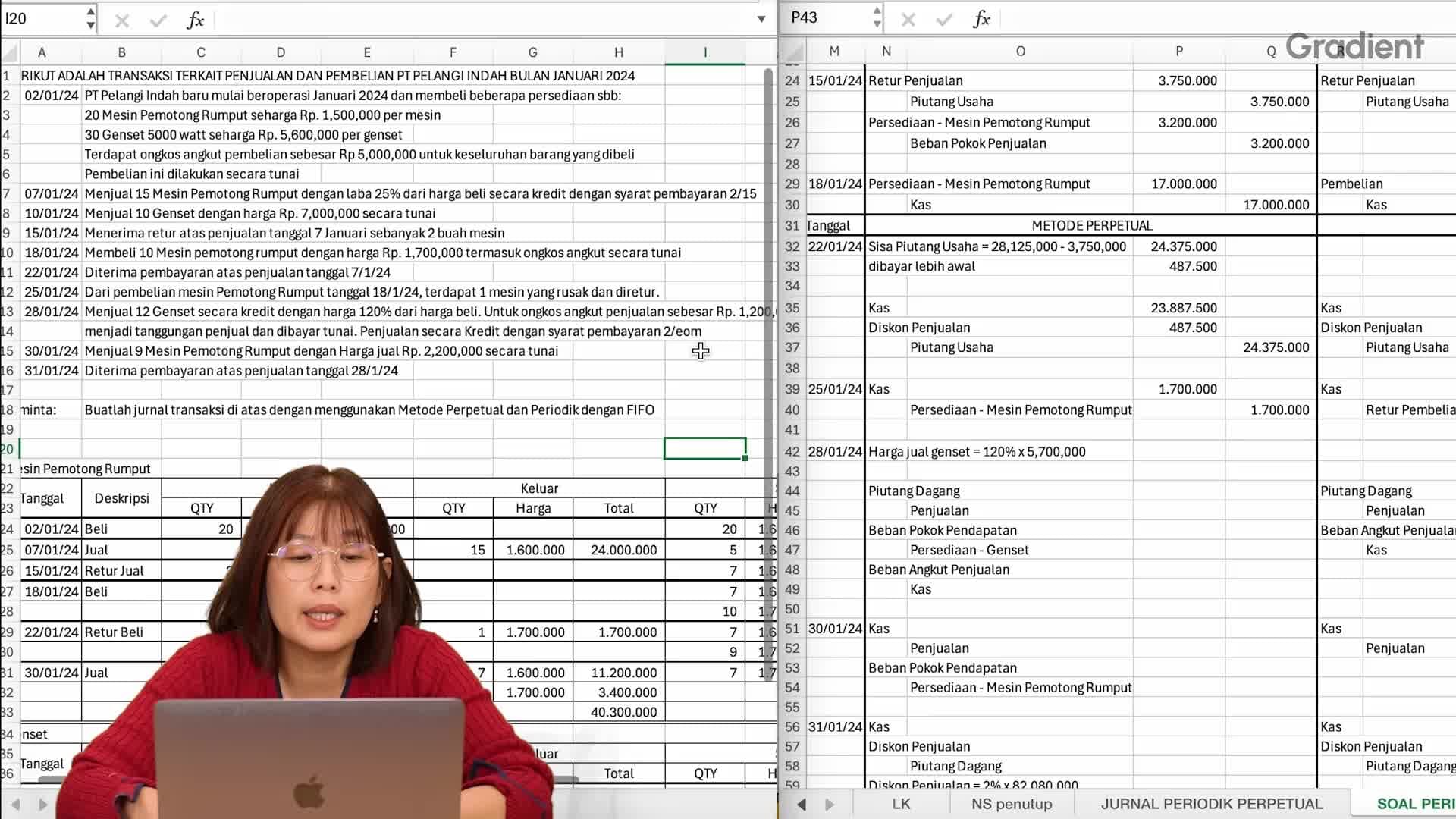The image size is (1456, 819).
Task: Click 'Deskripsi' header in left table
Action: point(121,498)
